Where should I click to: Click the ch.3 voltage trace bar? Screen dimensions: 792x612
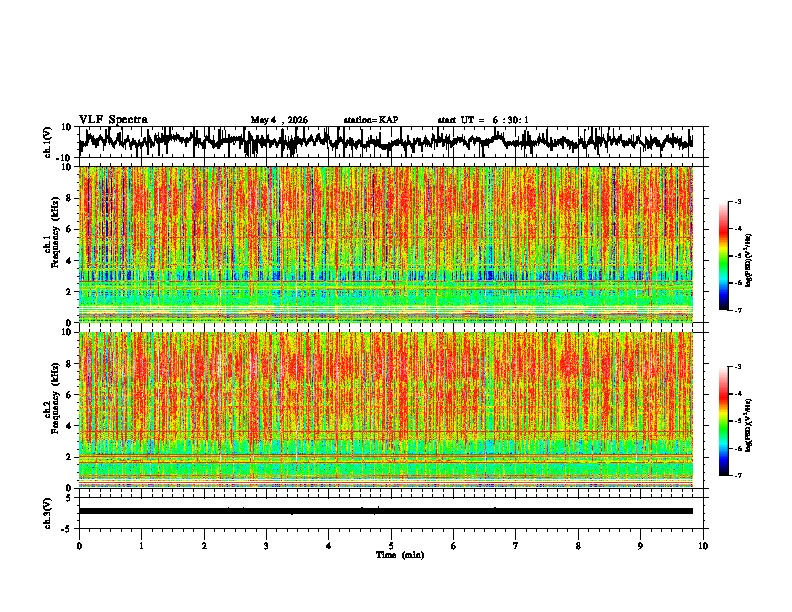coord(386,511)
